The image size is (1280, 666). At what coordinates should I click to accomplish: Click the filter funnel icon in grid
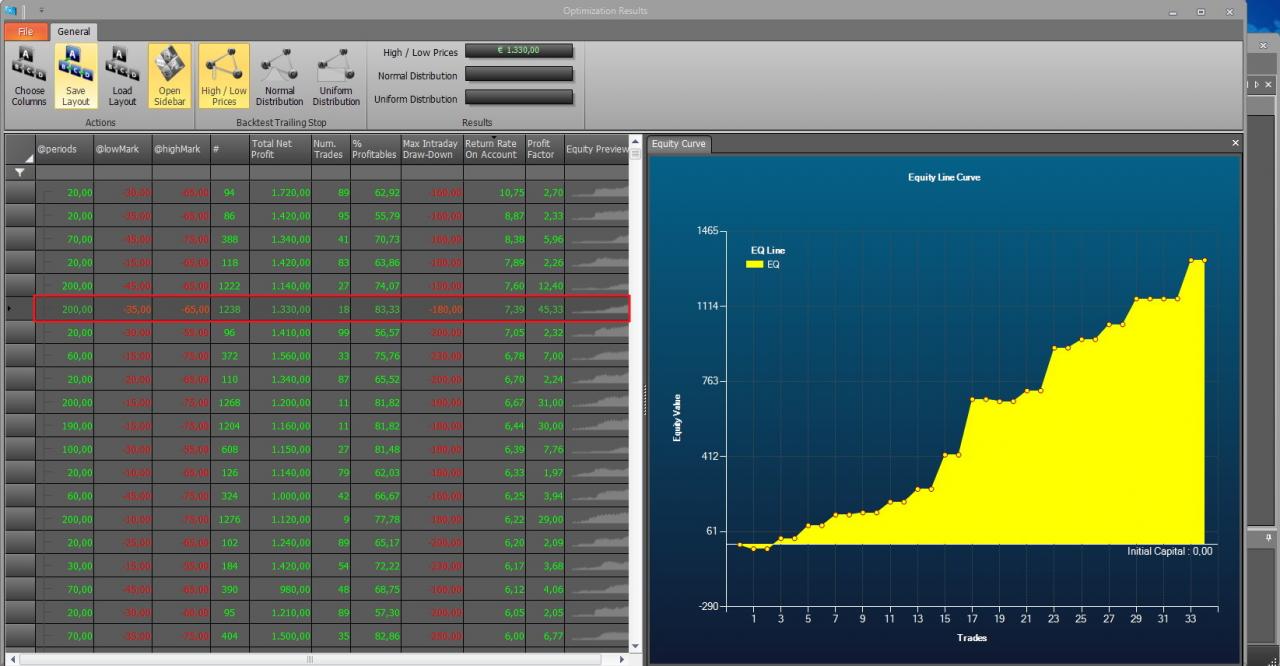coord(19,173)
